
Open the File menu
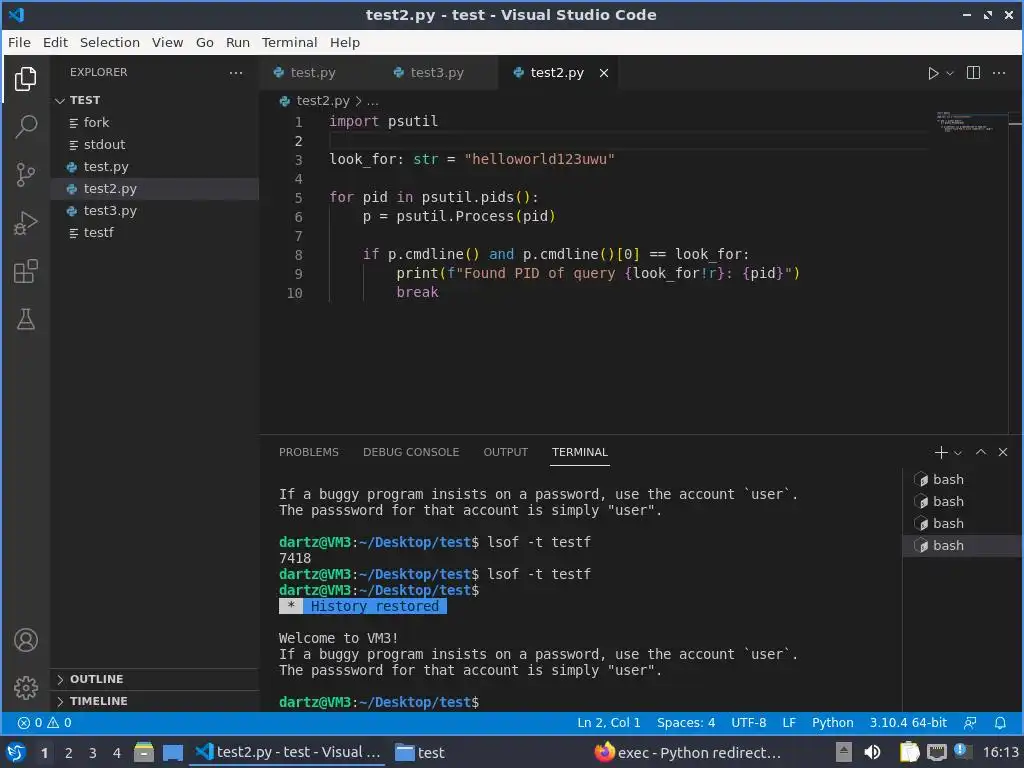(x=19, y=42)
